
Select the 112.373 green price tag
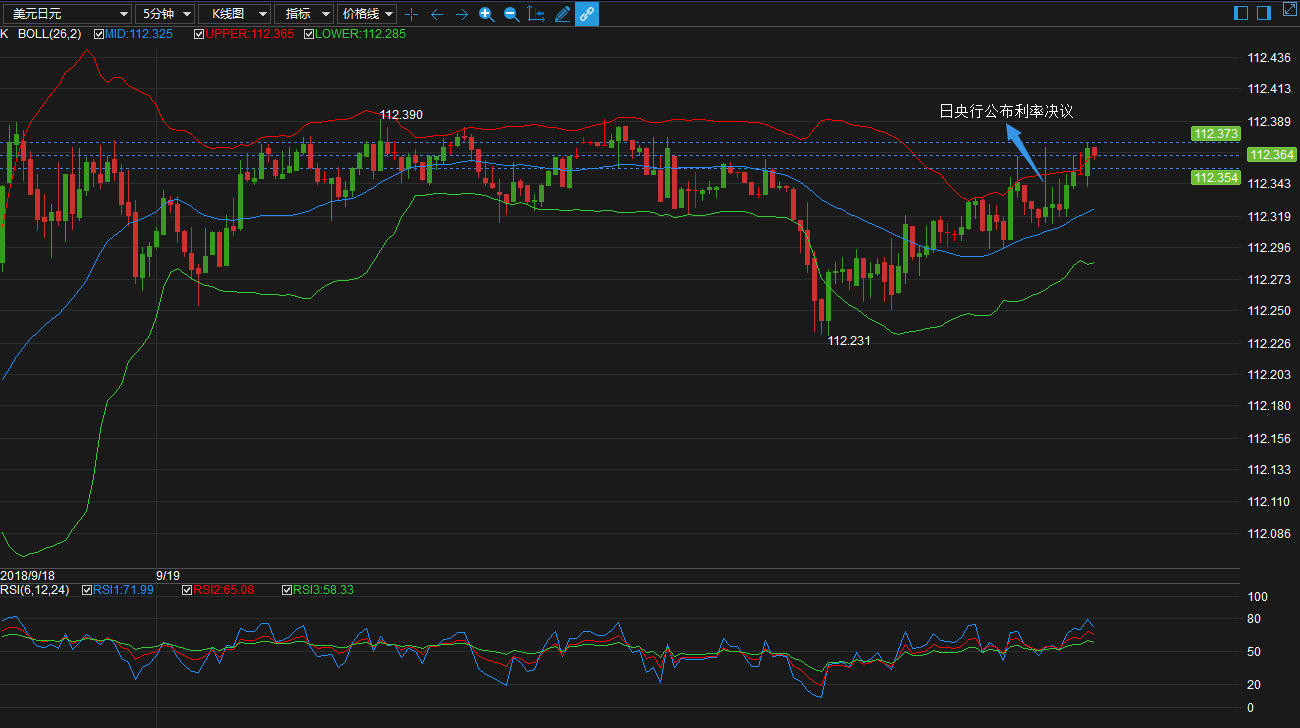click(1216, 133)
